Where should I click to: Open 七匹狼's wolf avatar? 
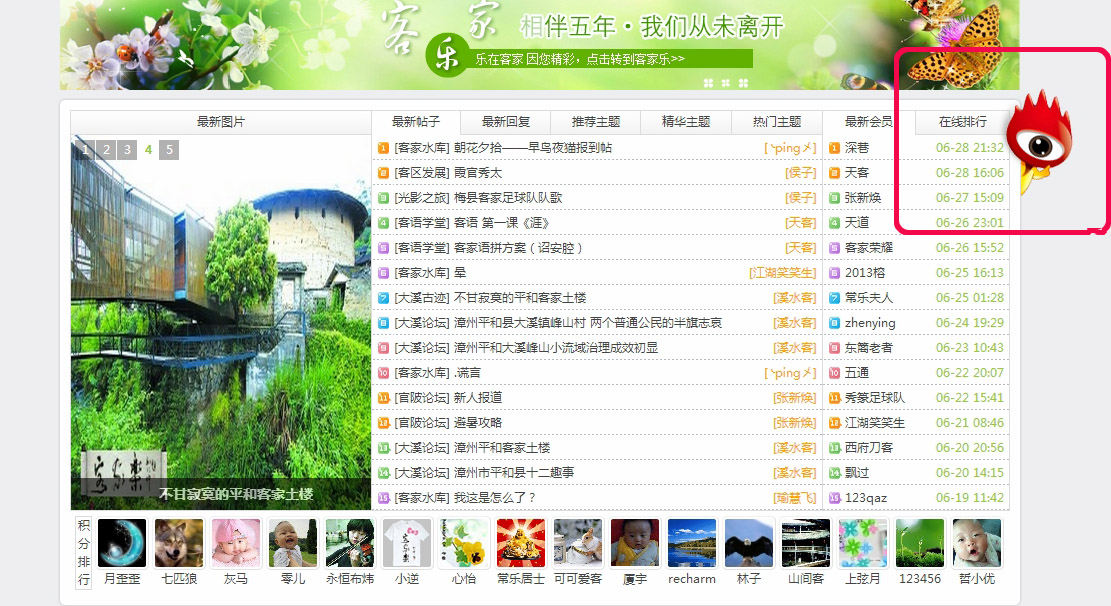179,543
